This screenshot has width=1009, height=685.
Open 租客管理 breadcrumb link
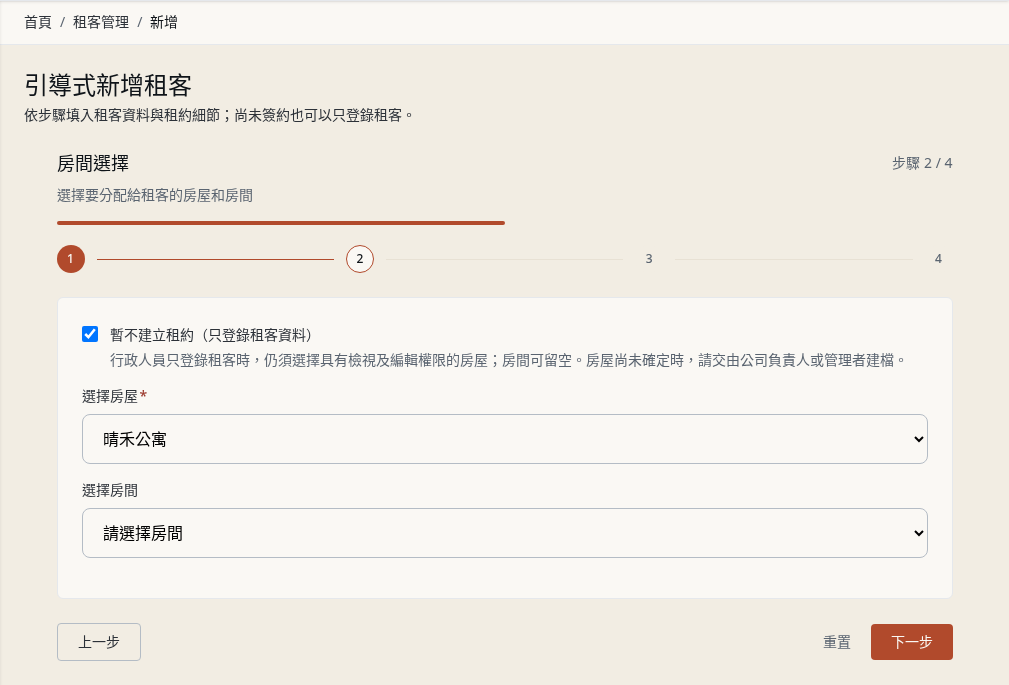point(101,23)
